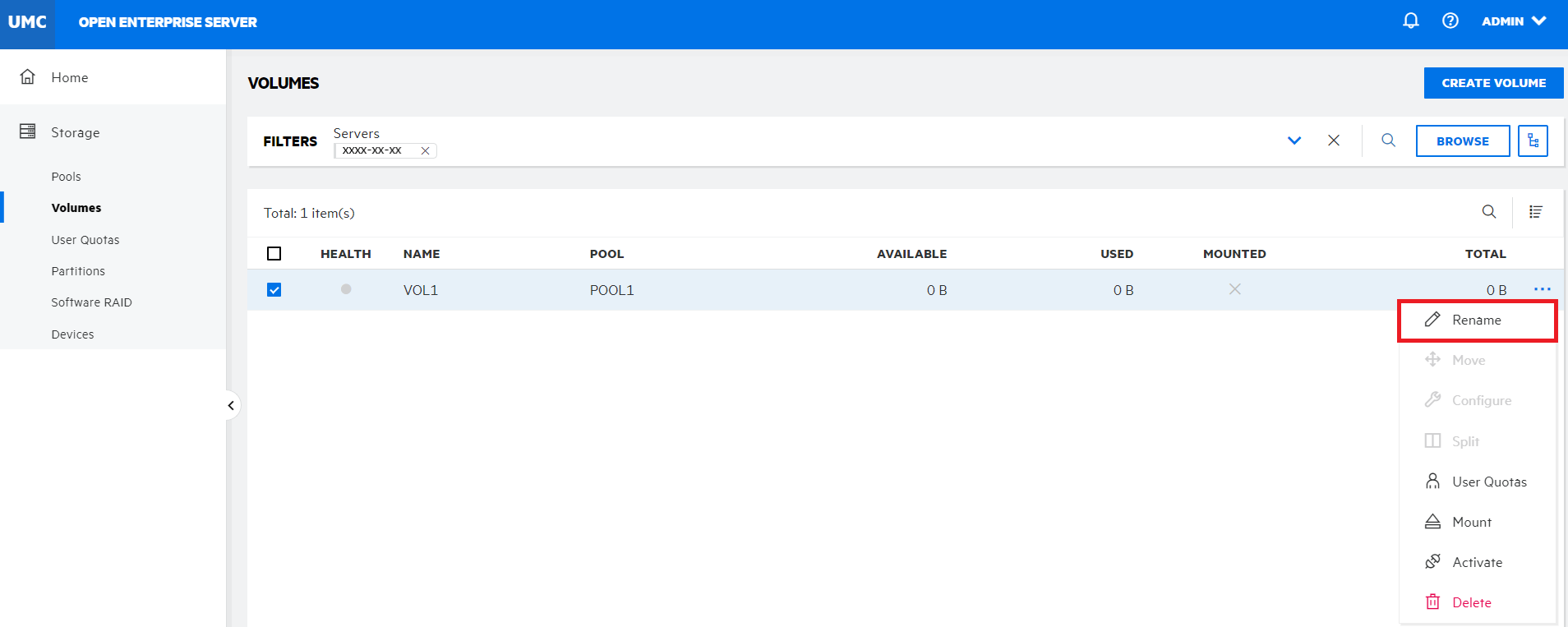Collapse the left sidebar panel
The height and width of the screenshot is (627, 1568).
tap(231, 405)
